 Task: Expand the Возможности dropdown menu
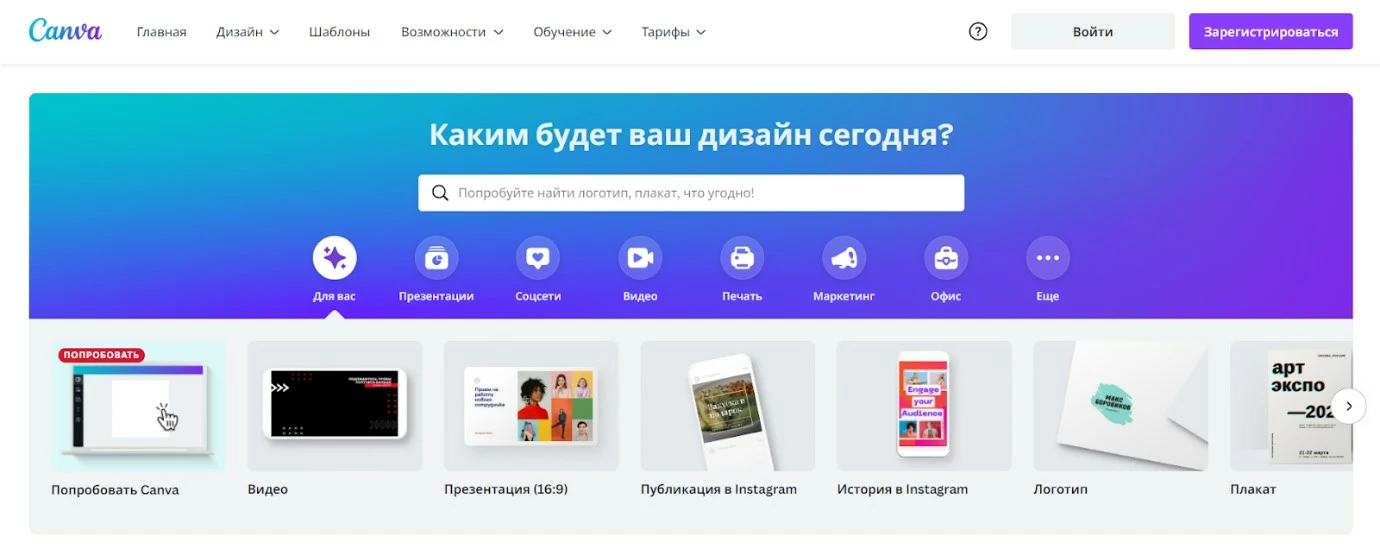point(452,32)
